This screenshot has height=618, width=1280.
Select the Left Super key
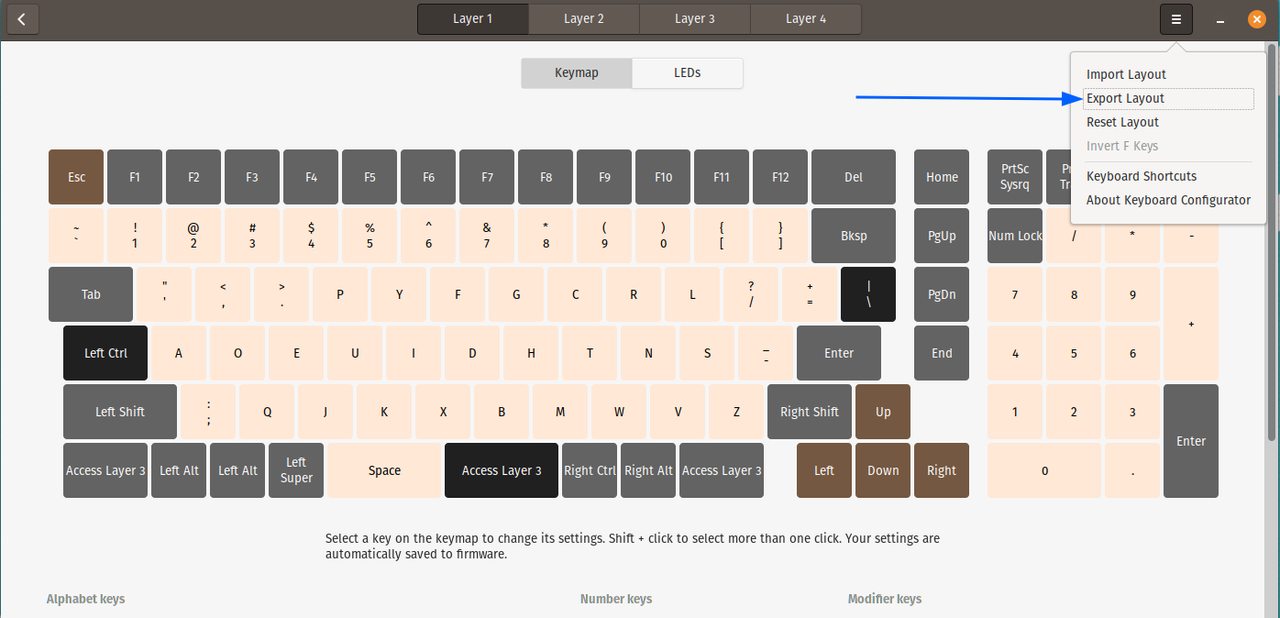point(296,470)
